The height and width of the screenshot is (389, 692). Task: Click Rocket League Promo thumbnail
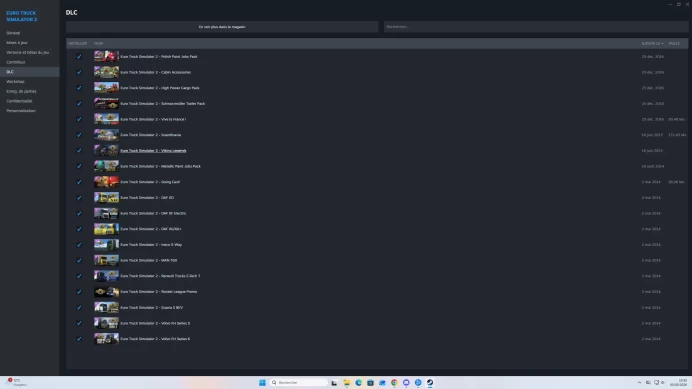106,291
